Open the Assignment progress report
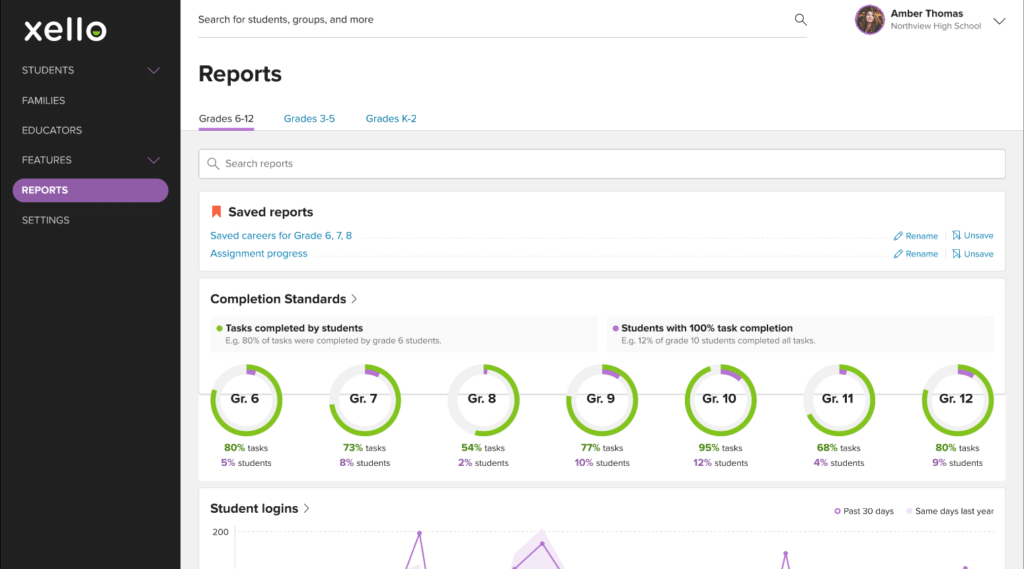 coord(259,253)
